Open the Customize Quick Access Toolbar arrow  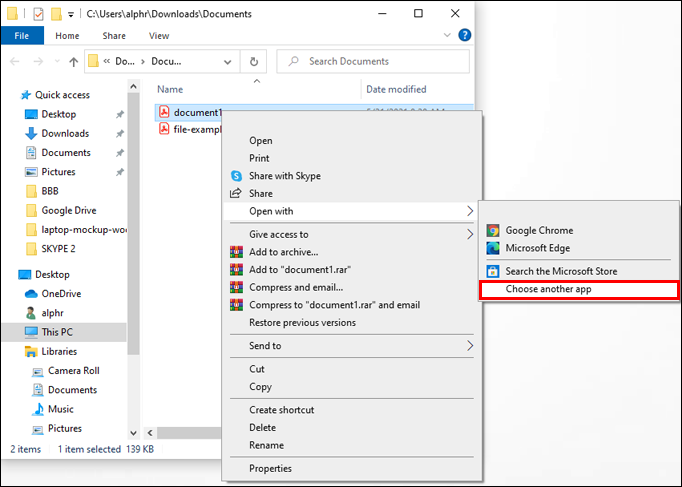[70, 14]
